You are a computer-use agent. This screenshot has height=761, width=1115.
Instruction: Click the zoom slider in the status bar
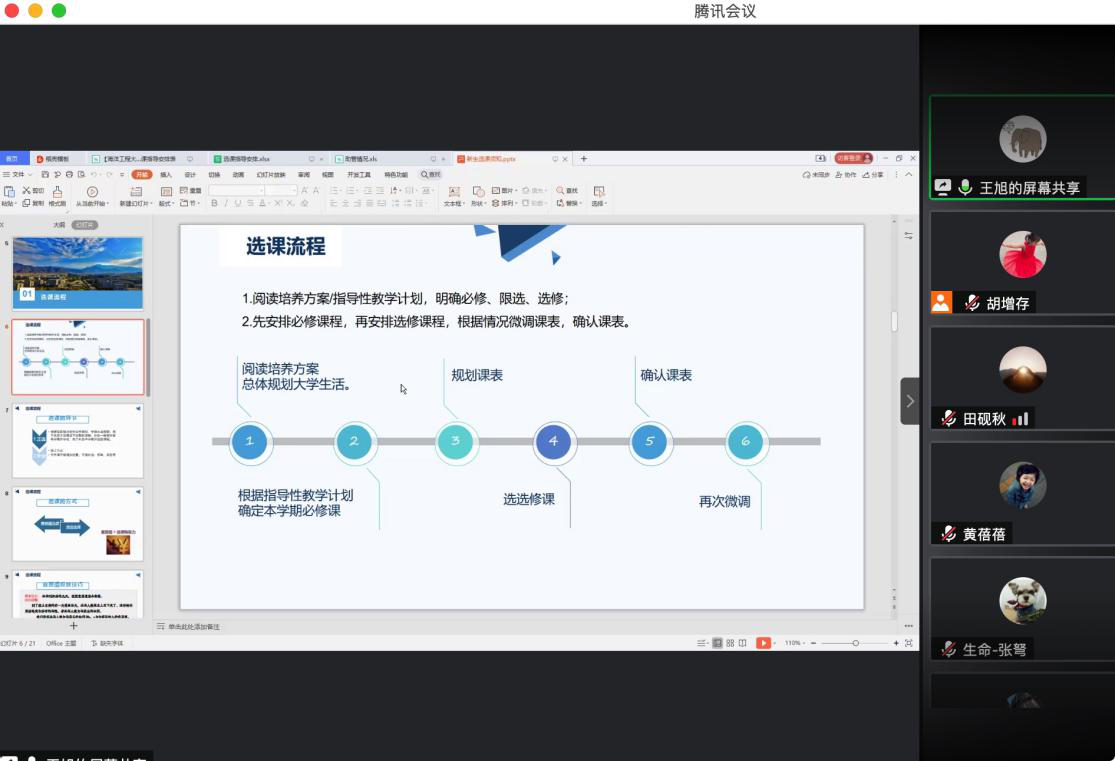855,643
